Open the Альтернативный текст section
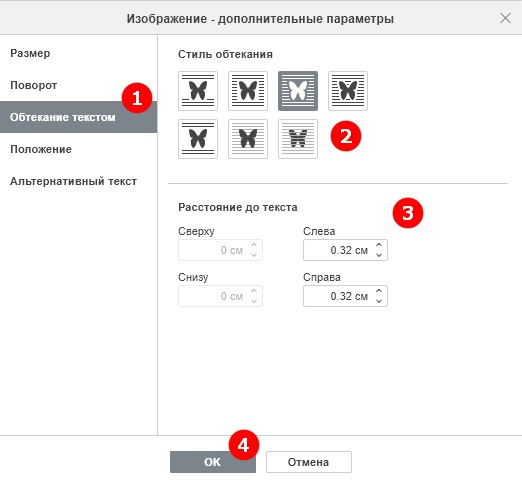522x483 pixels. point(78,181)
